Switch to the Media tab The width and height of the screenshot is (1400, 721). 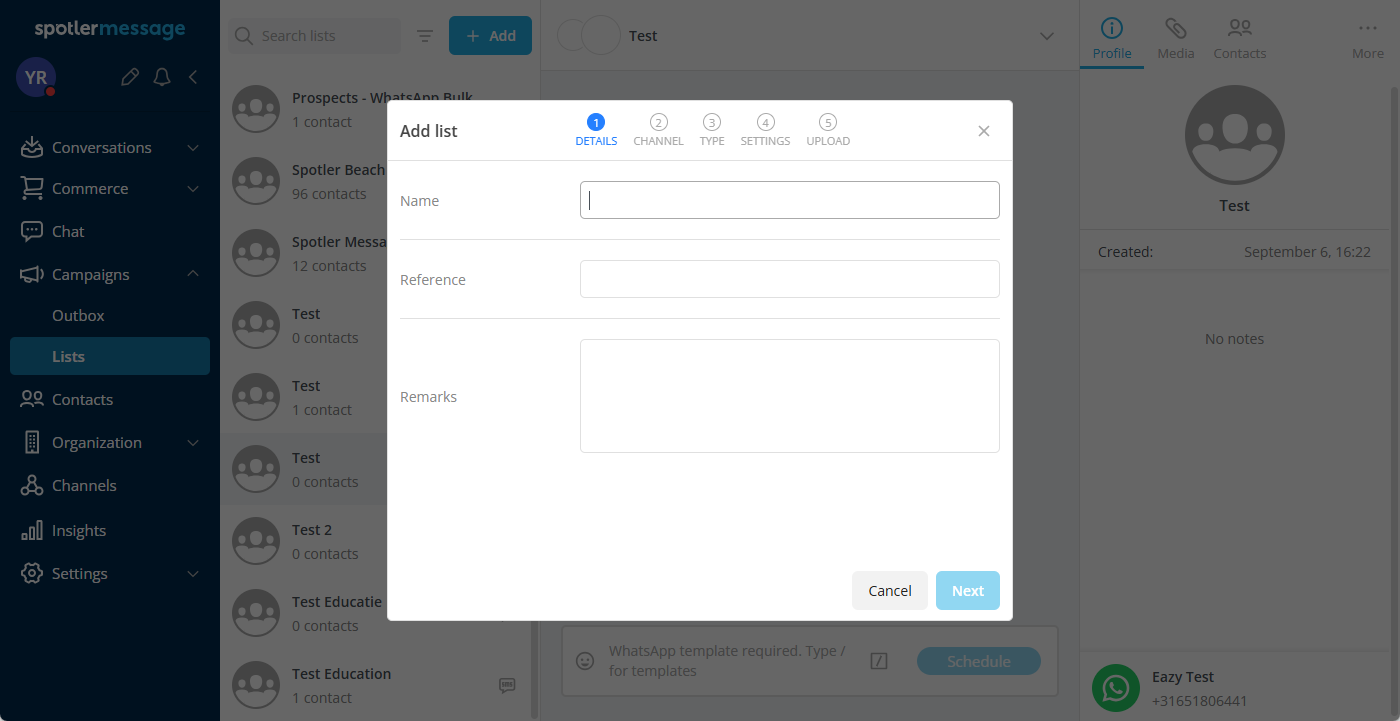[x=1176, y=38]
